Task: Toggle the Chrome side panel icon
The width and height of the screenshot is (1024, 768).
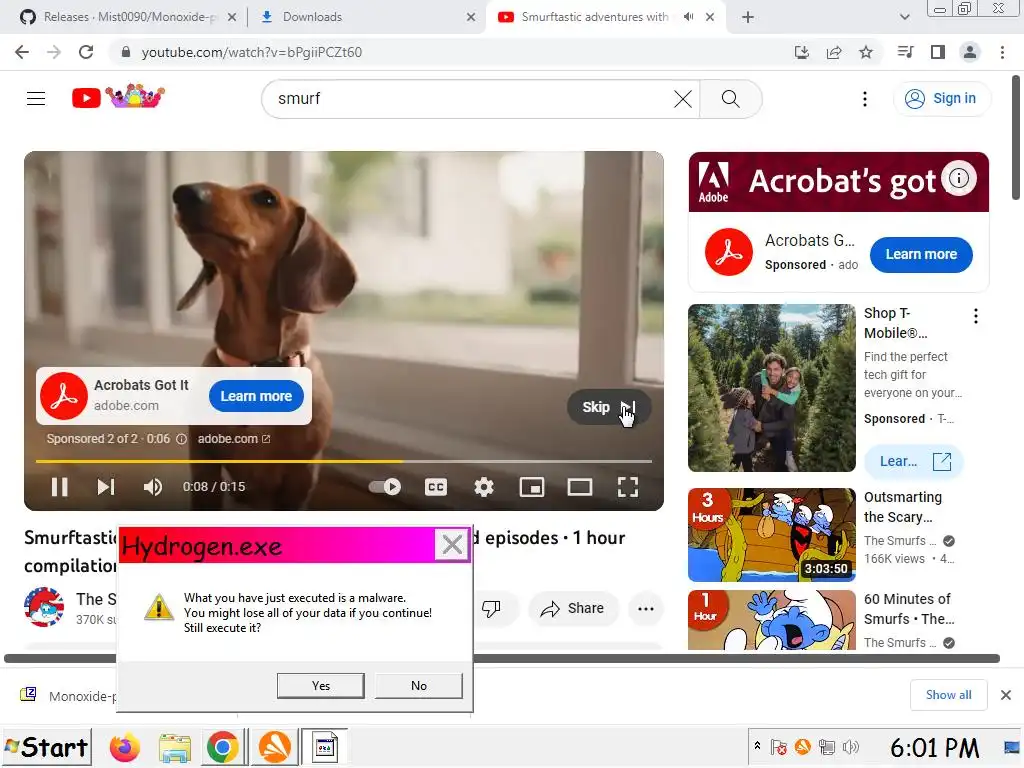Action: tap(938, 52)
